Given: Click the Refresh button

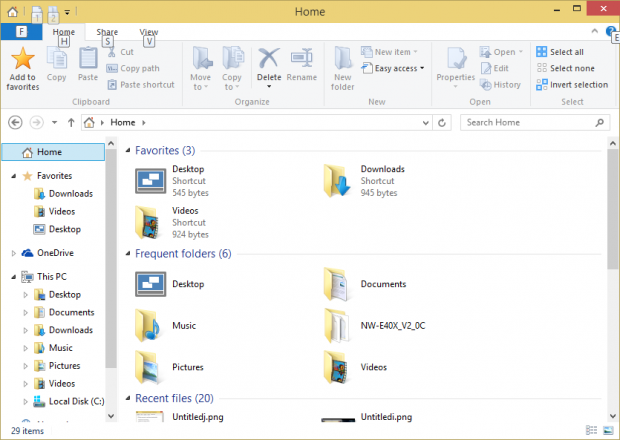Looking at the screenshot, I should [x=442, y=123].
